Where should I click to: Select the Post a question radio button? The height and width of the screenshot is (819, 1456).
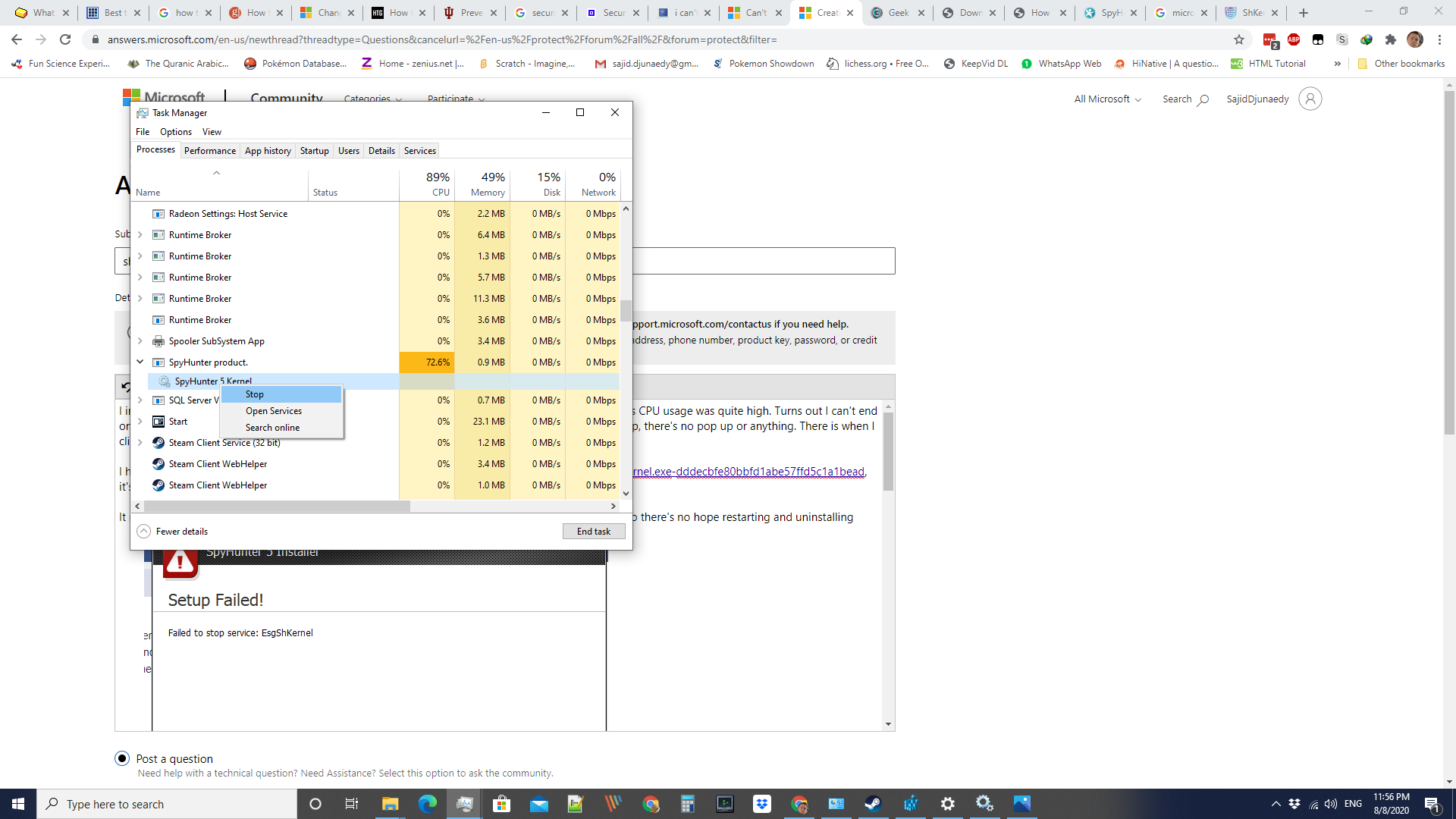[x=122, y=758]
